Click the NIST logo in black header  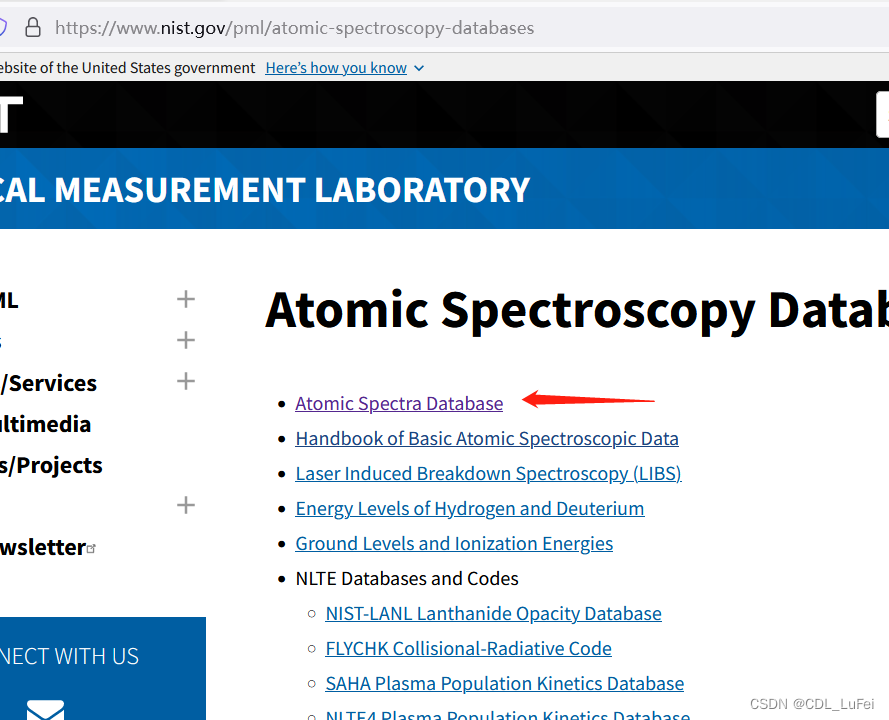(x=11, y=114)
